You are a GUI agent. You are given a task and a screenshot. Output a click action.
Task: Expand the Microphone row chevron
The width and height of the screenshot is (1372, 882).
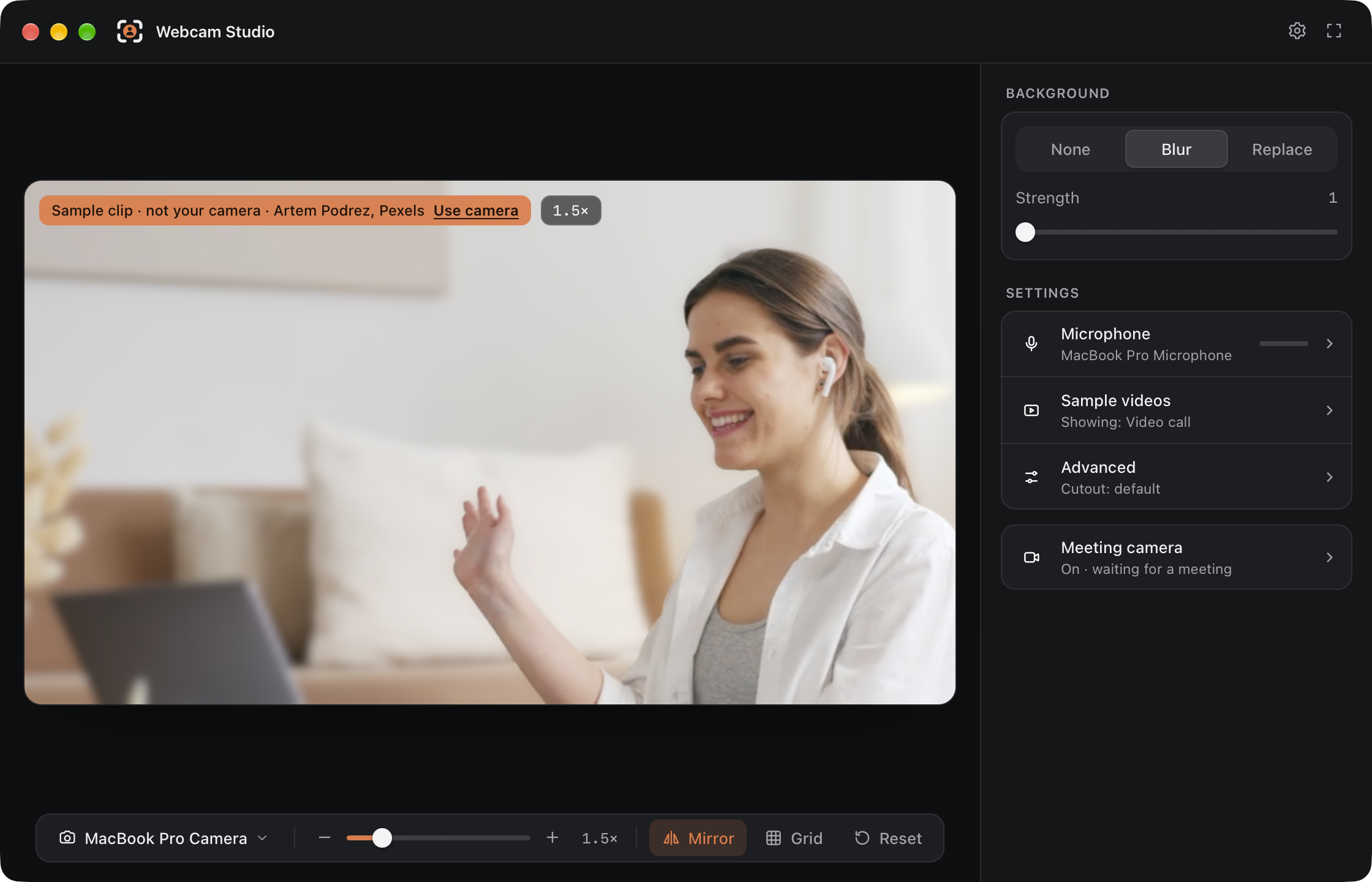(x=1329, y=344)
